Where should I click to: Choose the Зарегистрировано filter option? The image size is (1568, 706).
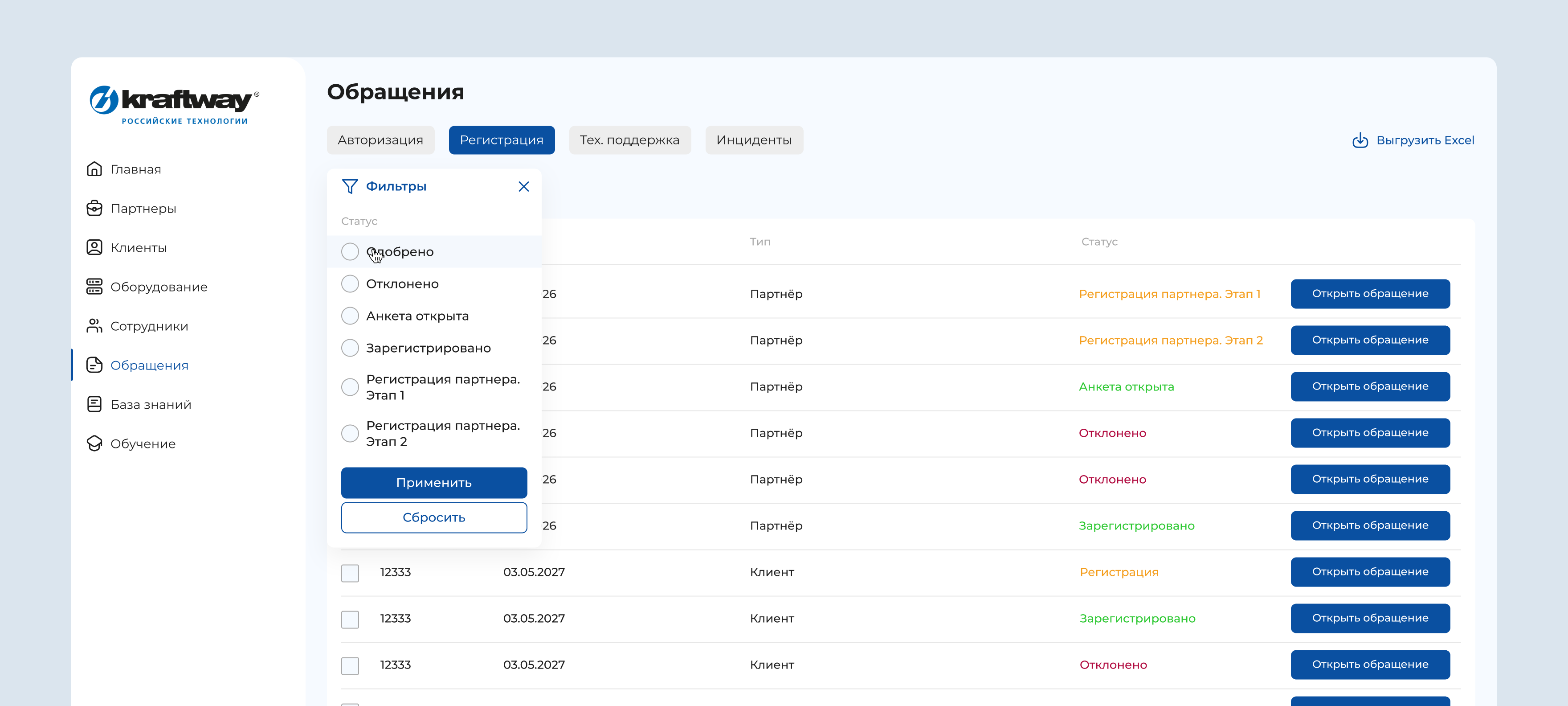pos(350,348)
